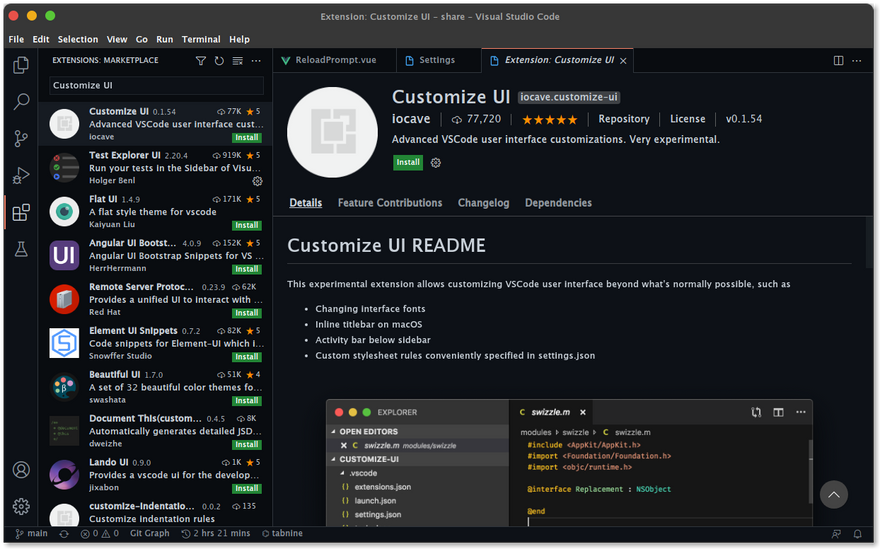Open the gear dropdown beside Customize UI Install
This screenshot has width=880, height=549.
click(435, 163)
